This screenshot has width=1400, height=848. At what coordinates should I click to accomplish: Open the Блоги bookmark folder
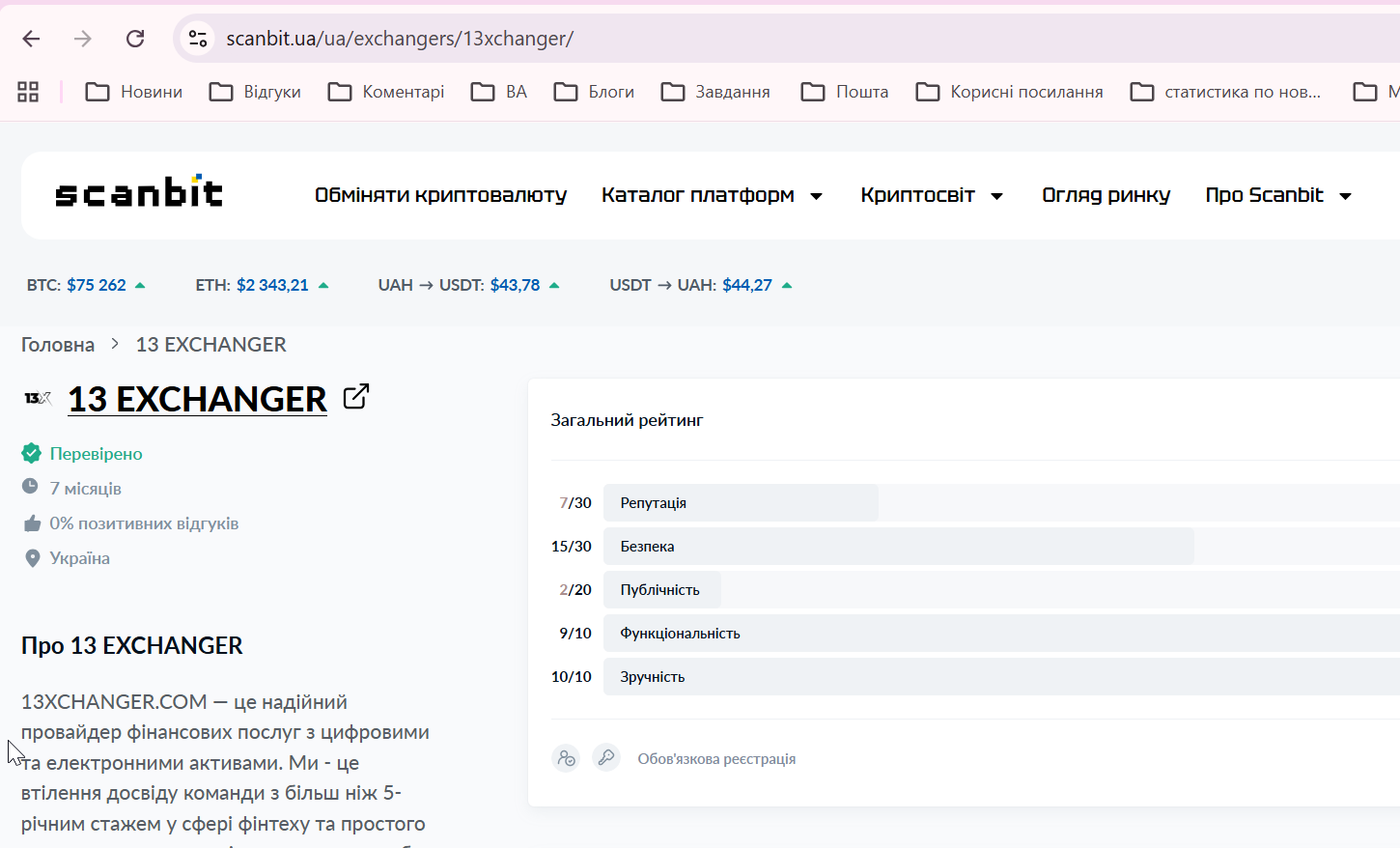[594, 92]
